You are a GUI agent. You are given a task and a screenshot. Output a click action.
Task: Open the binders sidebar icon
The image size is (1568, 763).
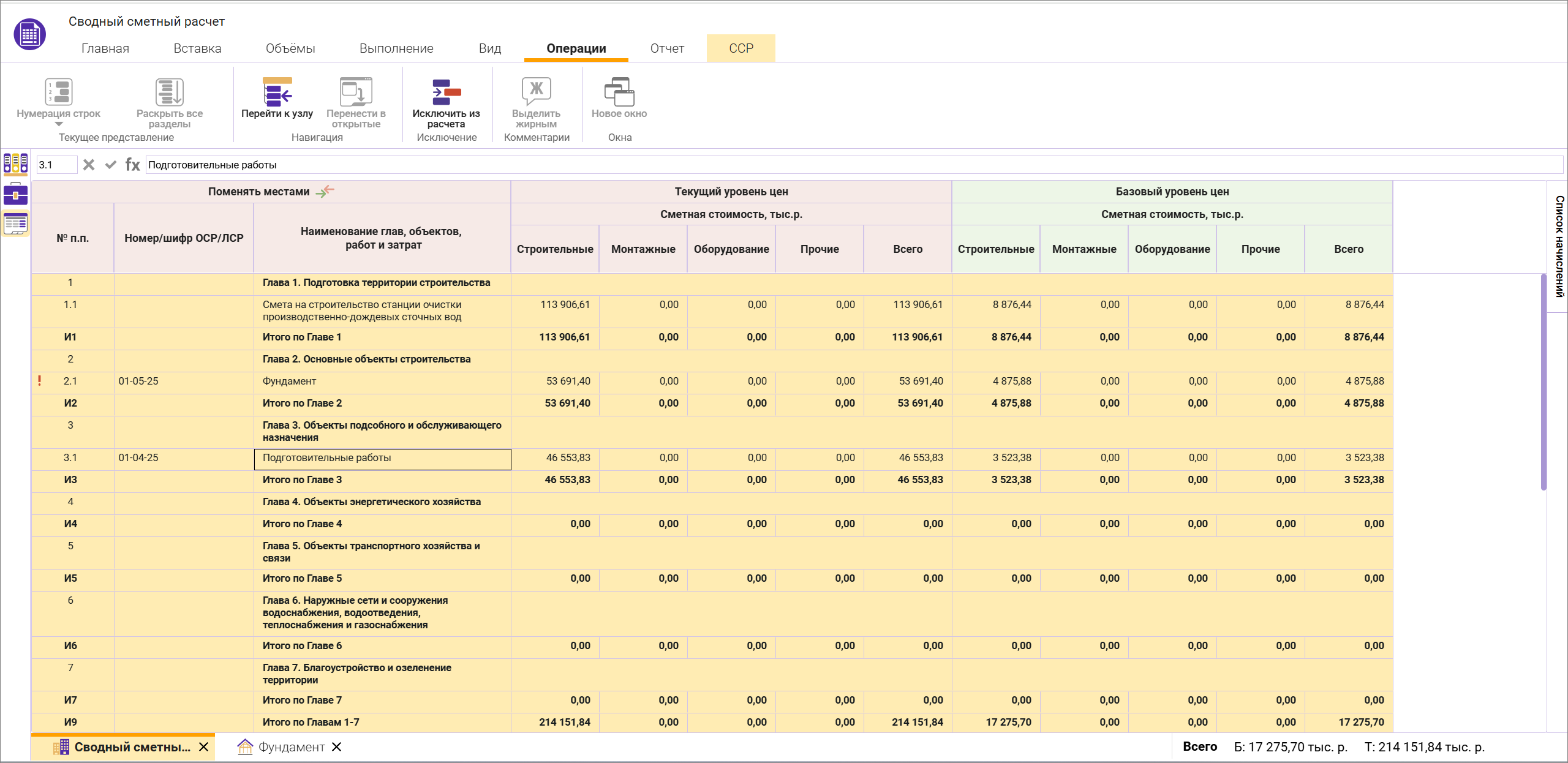(x=15, y=163)
